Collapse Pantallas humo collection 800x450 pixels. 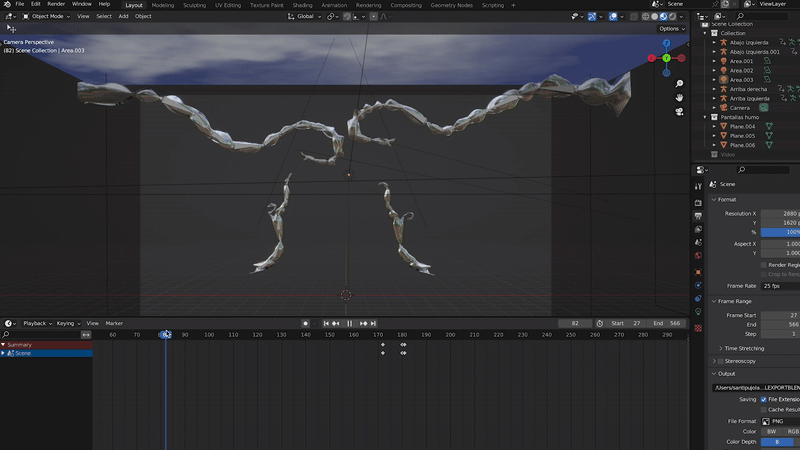tap(705, 117)
